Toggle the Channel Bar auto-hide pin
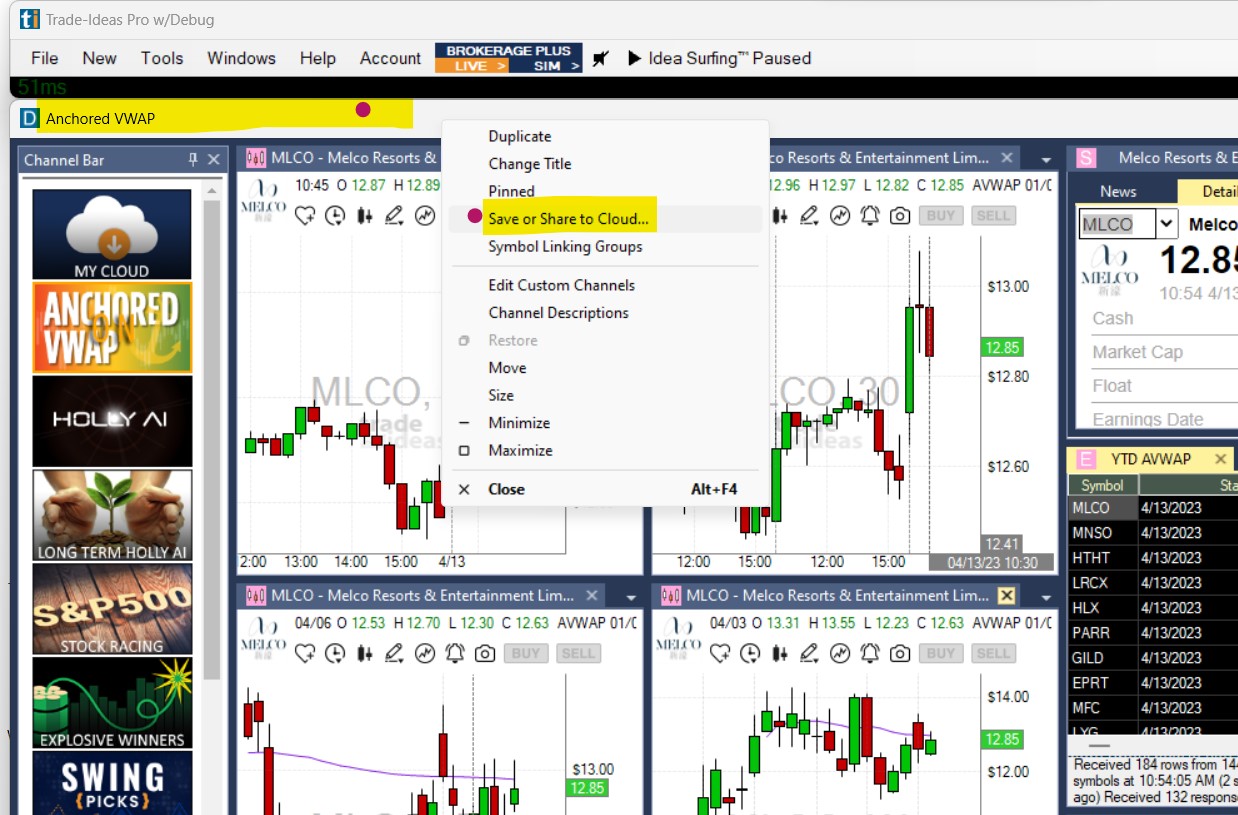The width and height of the screenshot is (1238, 815). [x=193, y=160]
